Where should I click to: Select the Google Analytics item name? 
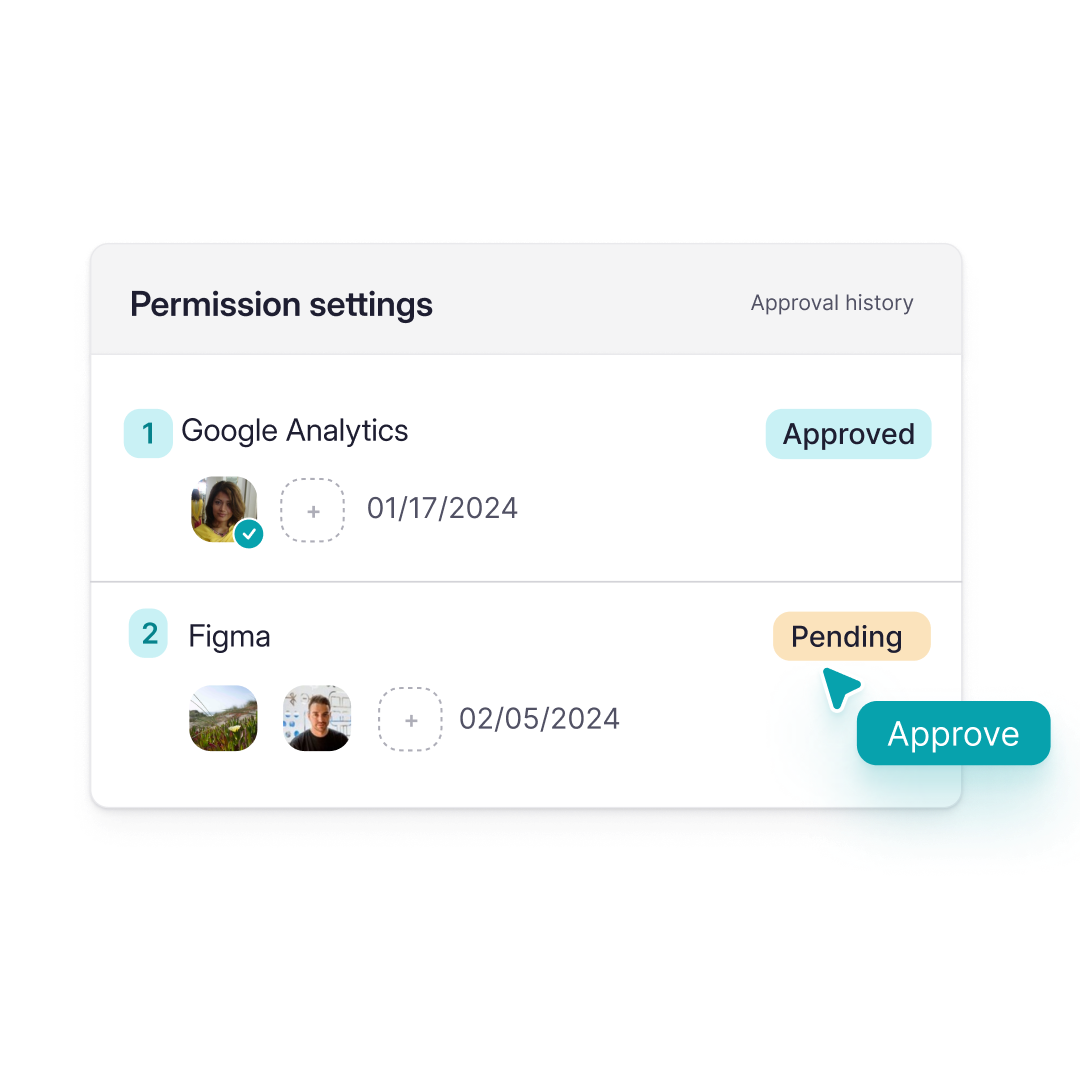pos(295,431)
